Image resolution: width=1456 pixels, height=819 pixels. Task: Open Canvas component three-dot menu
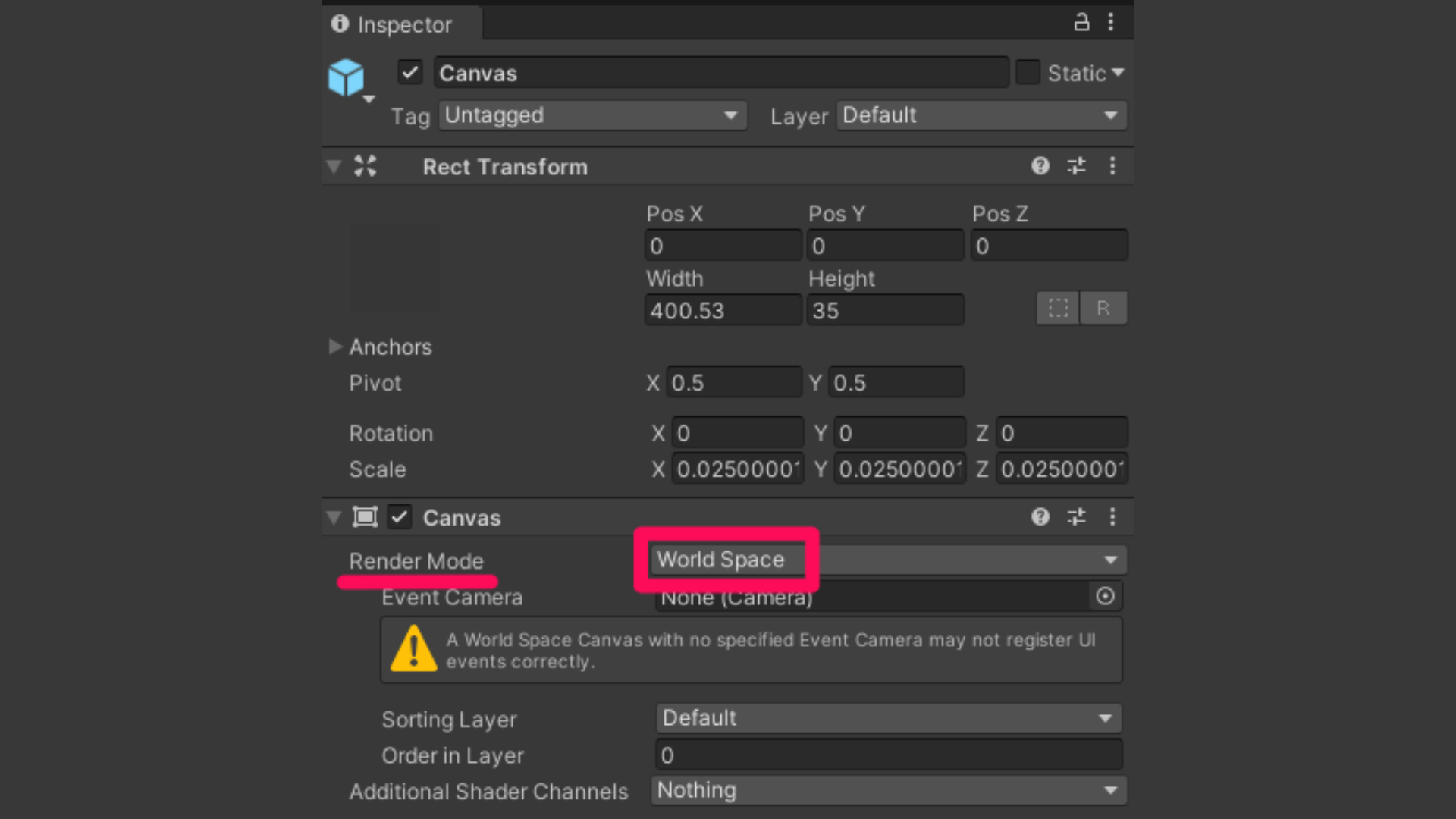click(x=1112, y=517)
